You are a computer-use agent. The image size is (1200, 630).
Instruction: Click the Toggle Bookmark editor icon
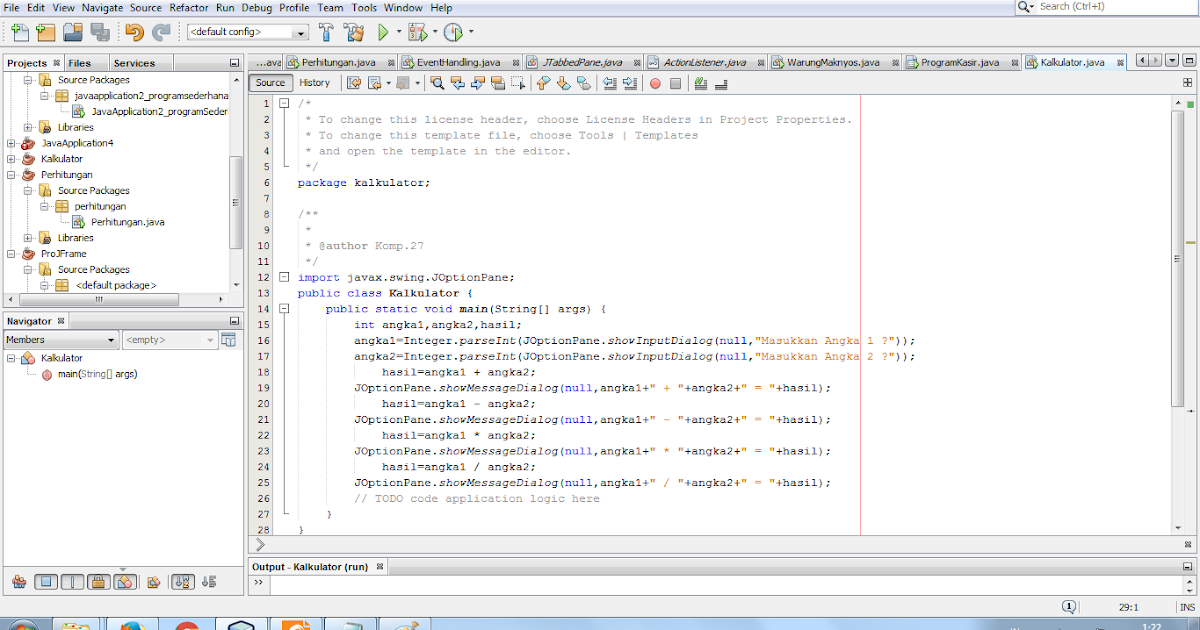pyautogui.click(x=583, y=83)
